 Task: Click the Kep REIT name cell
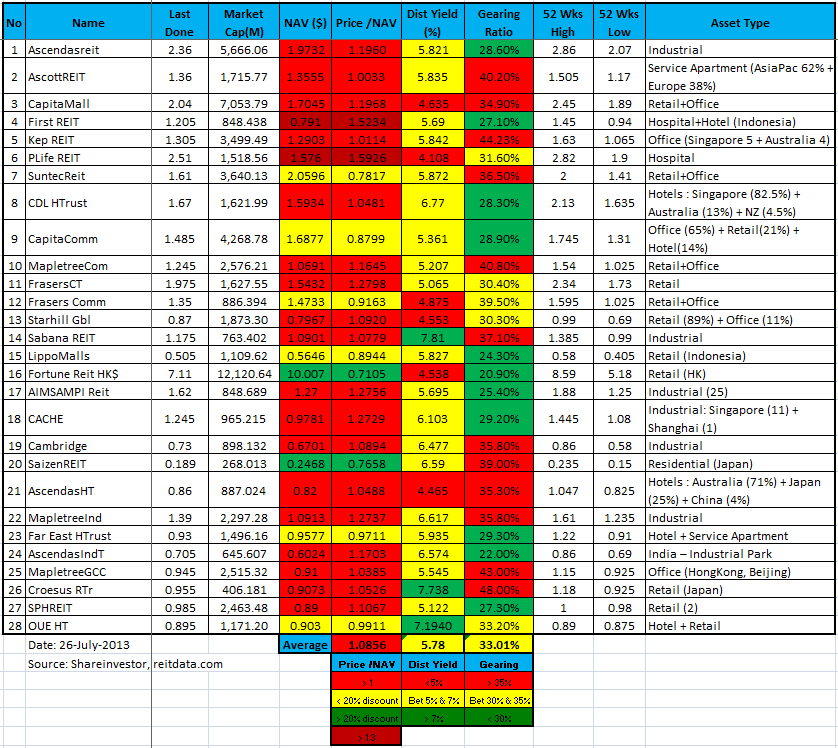coord(88,140)
